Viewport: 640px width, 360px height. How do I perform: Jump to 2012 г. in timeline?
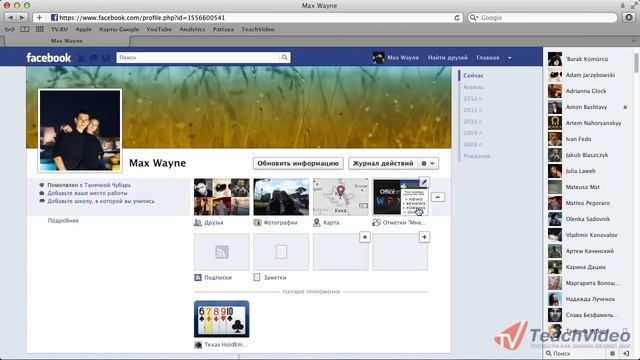[x=473, y=98]
